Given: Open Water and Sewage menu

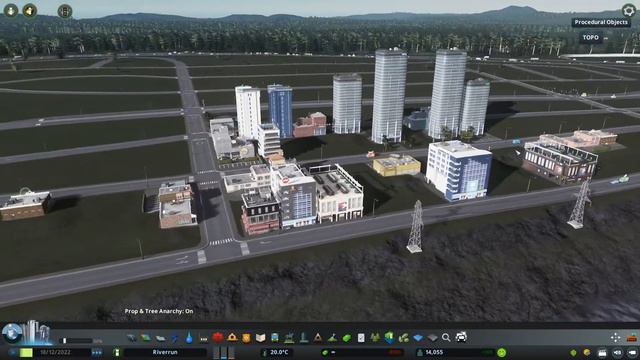Looking at the screenshot, I should [189, 338].
